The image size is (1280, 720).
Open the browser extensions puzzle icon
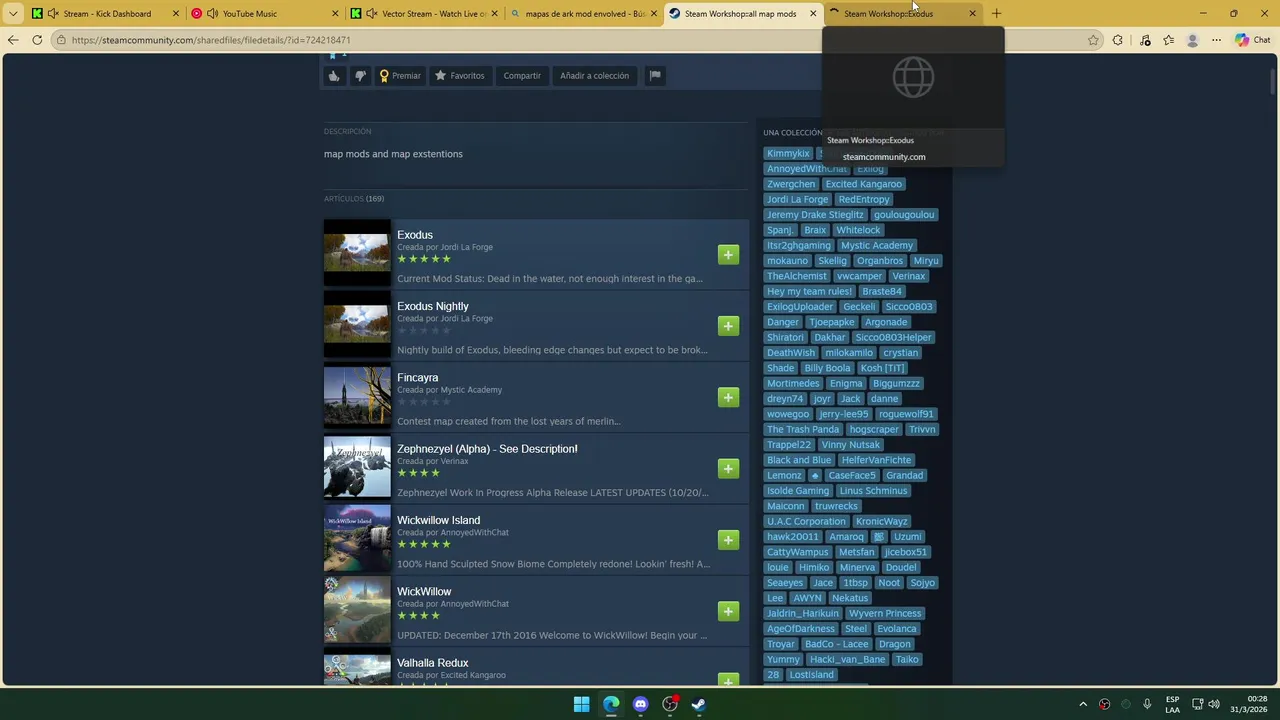1118,40
